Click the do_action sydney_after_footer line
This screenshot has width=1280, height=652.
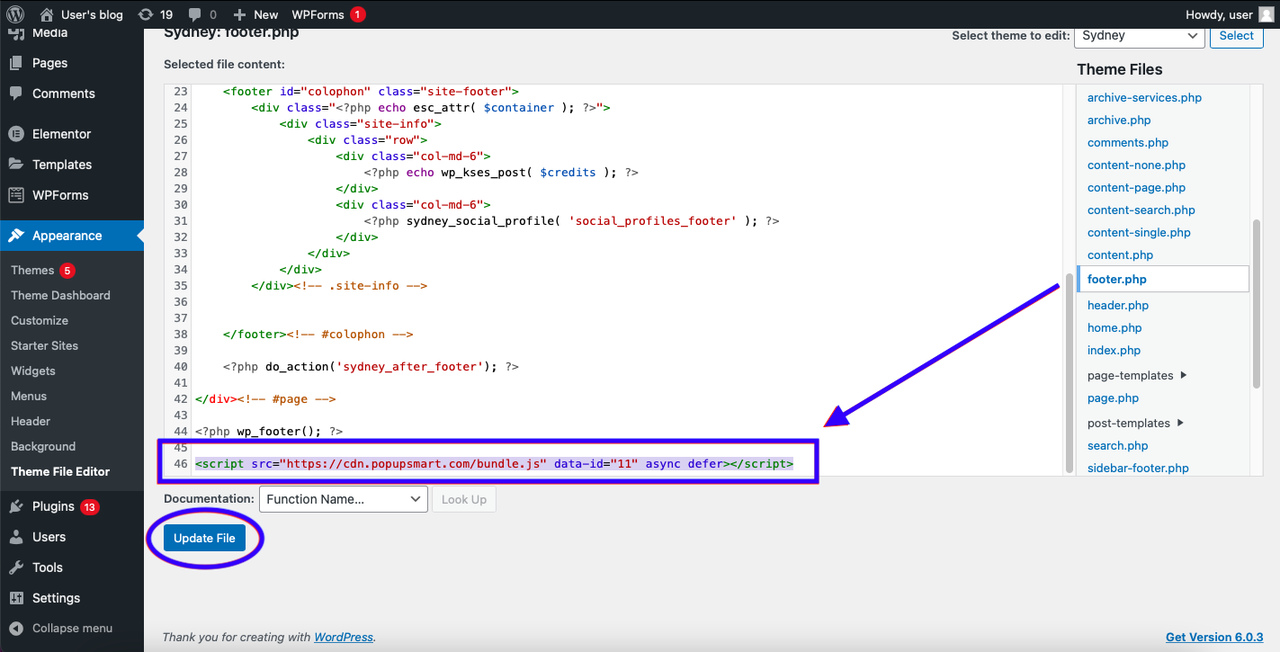371,366
